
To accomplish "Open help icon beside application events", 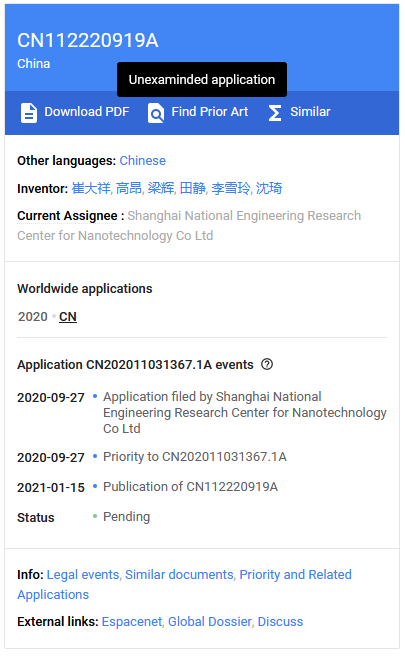I will click(267, 364).
